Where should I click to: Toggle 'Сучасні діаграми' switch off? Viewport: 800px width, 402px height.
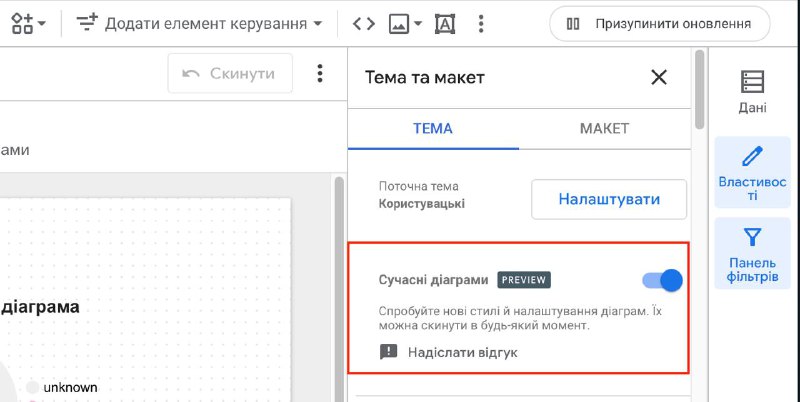662,280
